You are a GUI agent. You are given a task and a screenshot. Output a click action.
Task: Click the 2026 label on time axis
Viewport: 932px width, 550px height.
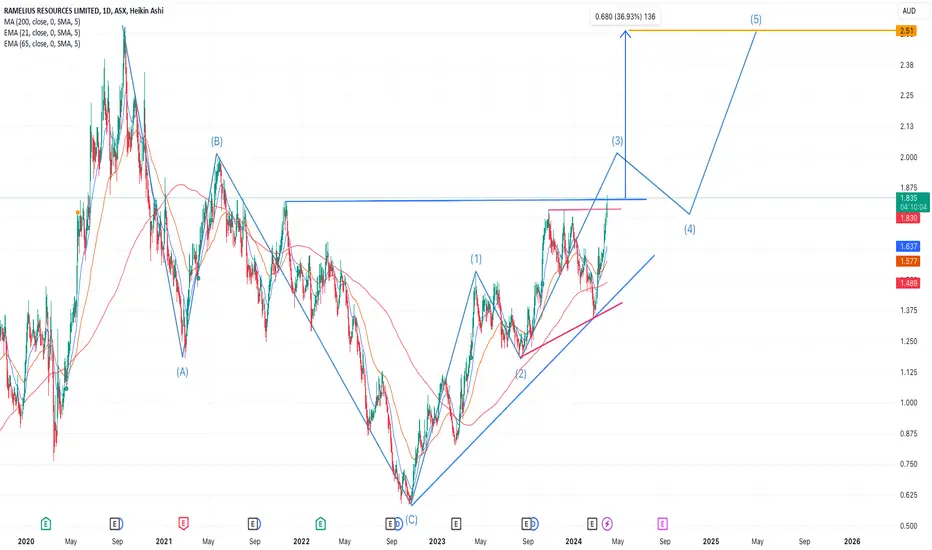852,541
